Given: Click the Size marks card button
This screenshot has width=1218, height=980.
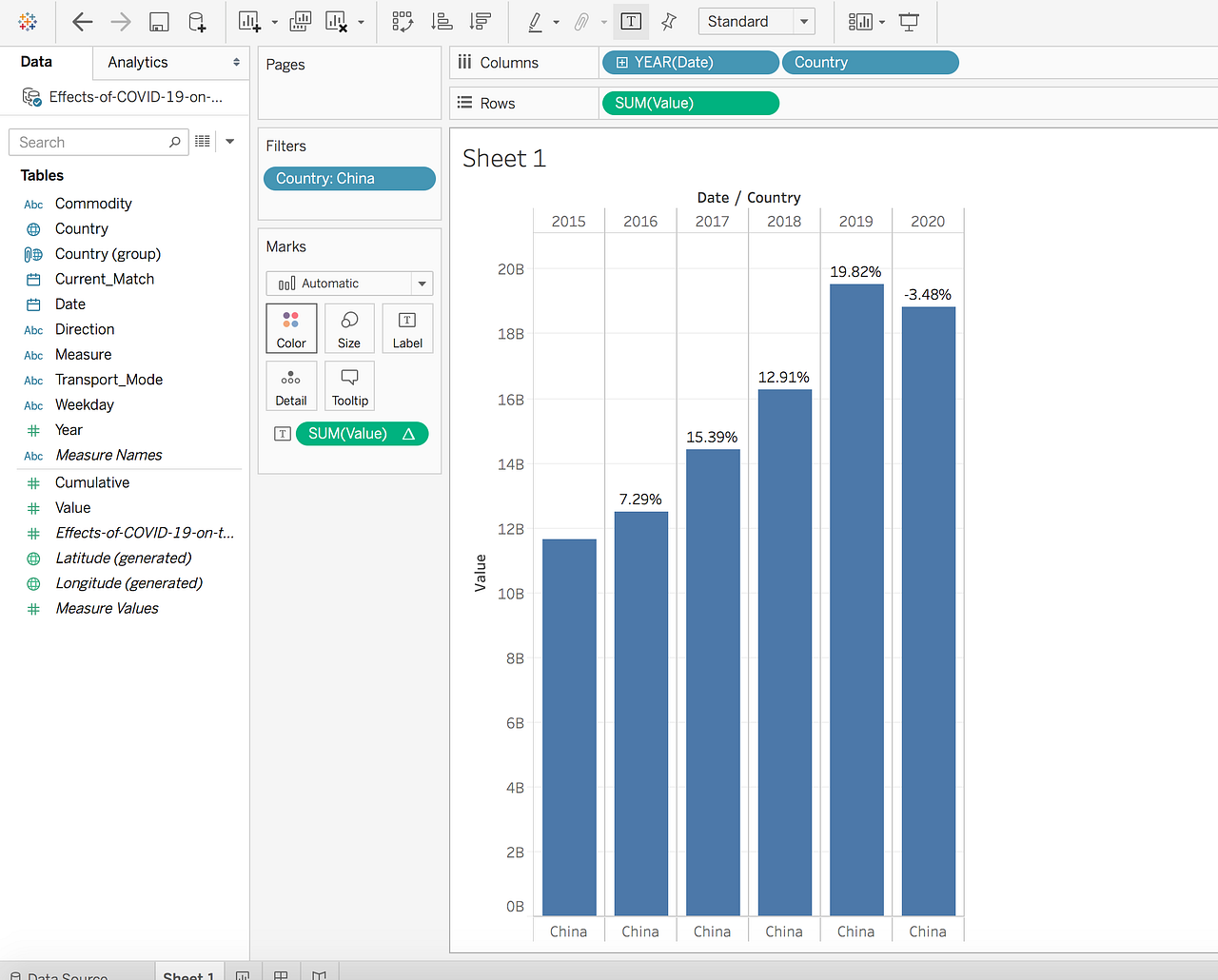Looking at the screenshot, I should click(349, 328).
